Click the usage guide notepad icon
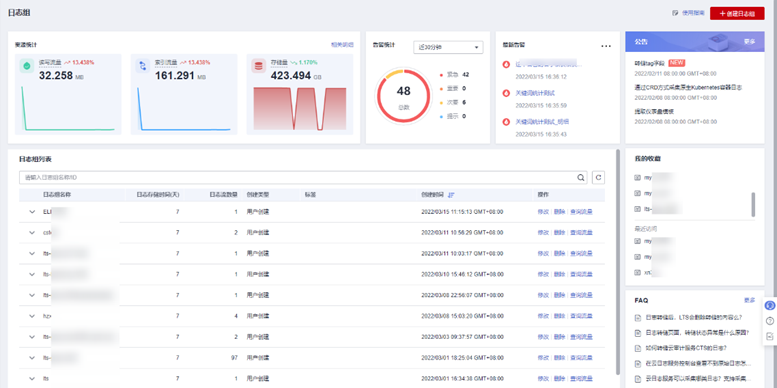The height and width of the screenshot is (388, 777). tap(675, 13)
